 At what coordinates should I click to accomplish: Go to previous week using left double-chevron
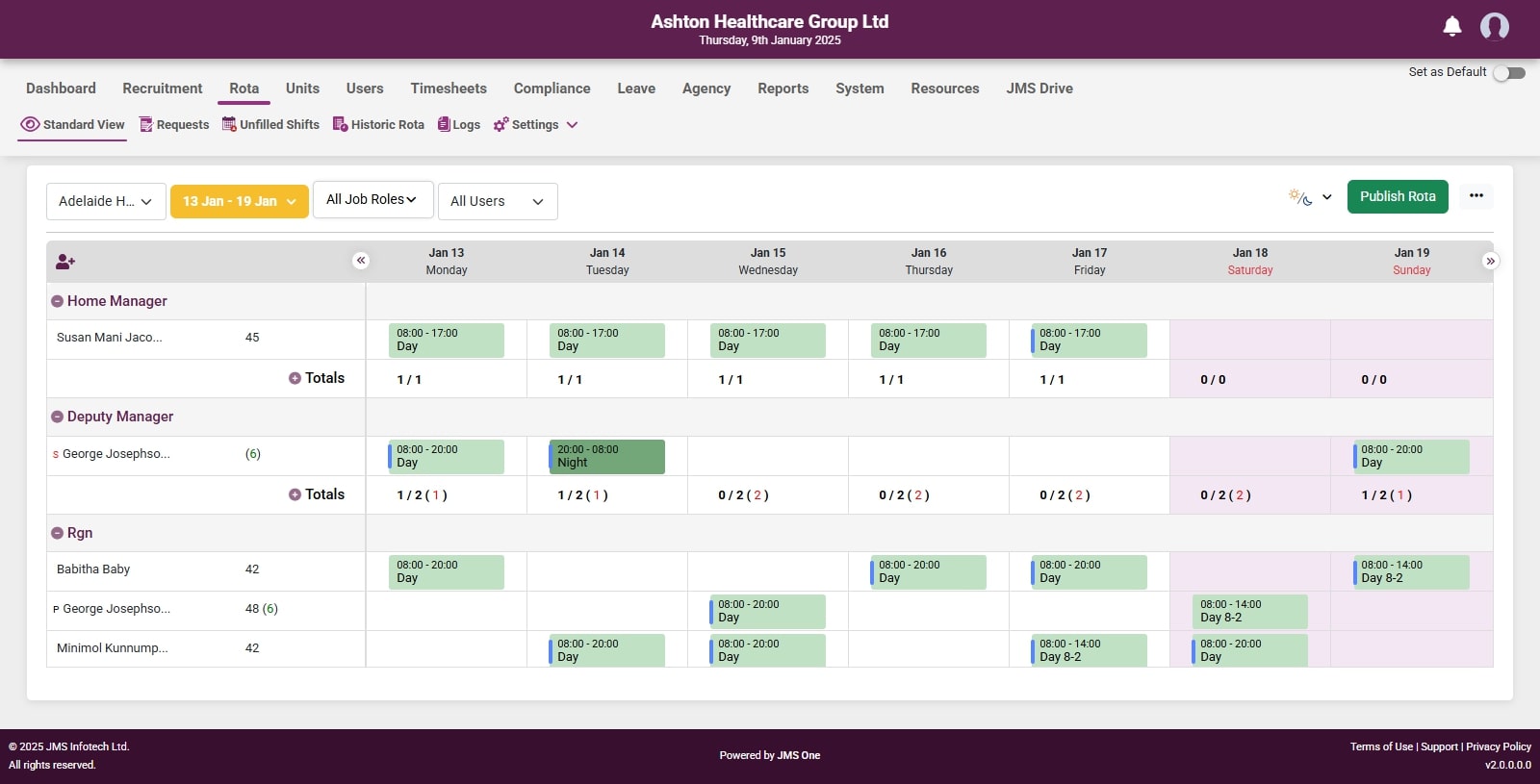tap(361, 261)
